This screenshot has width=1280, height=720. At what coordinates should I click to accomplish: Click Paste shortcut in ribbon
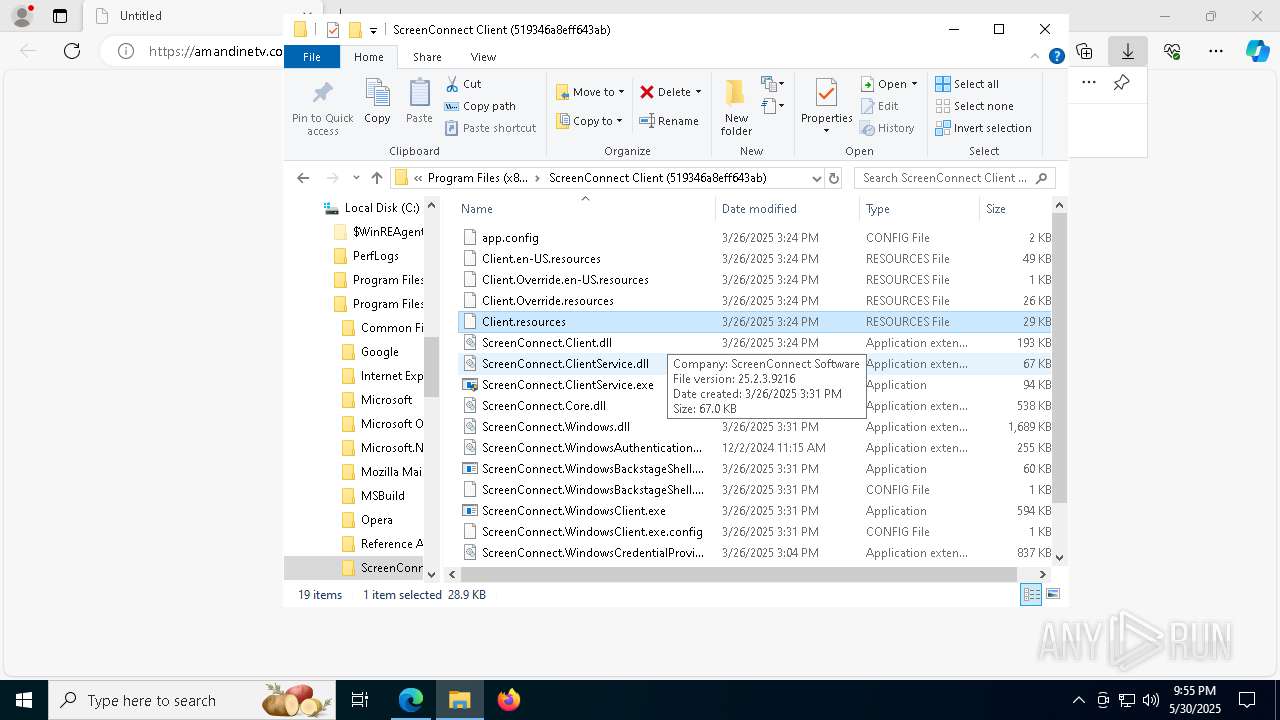490,128
